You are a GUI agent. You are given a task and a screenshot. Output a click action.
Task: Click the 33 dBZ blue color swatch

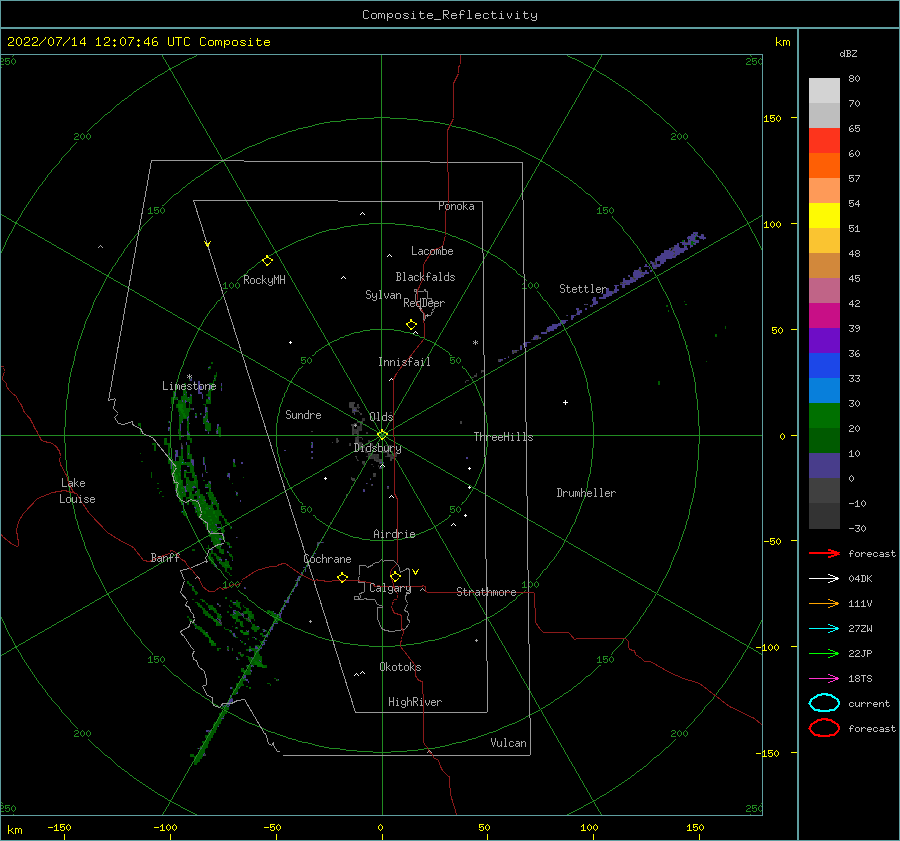(824, 365)
